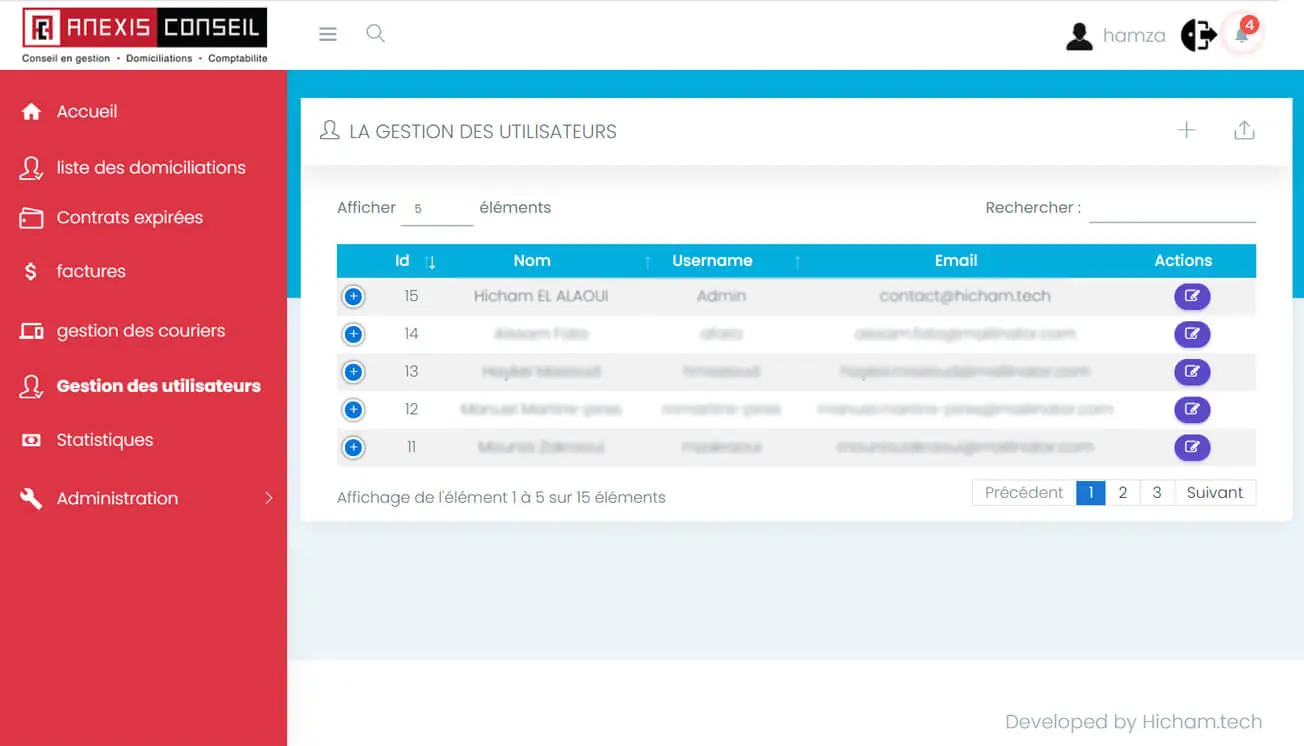The width and height of the screenshot is (1304, 746).
Task: Open the hamza user profile
Action: coord(1116,36)
